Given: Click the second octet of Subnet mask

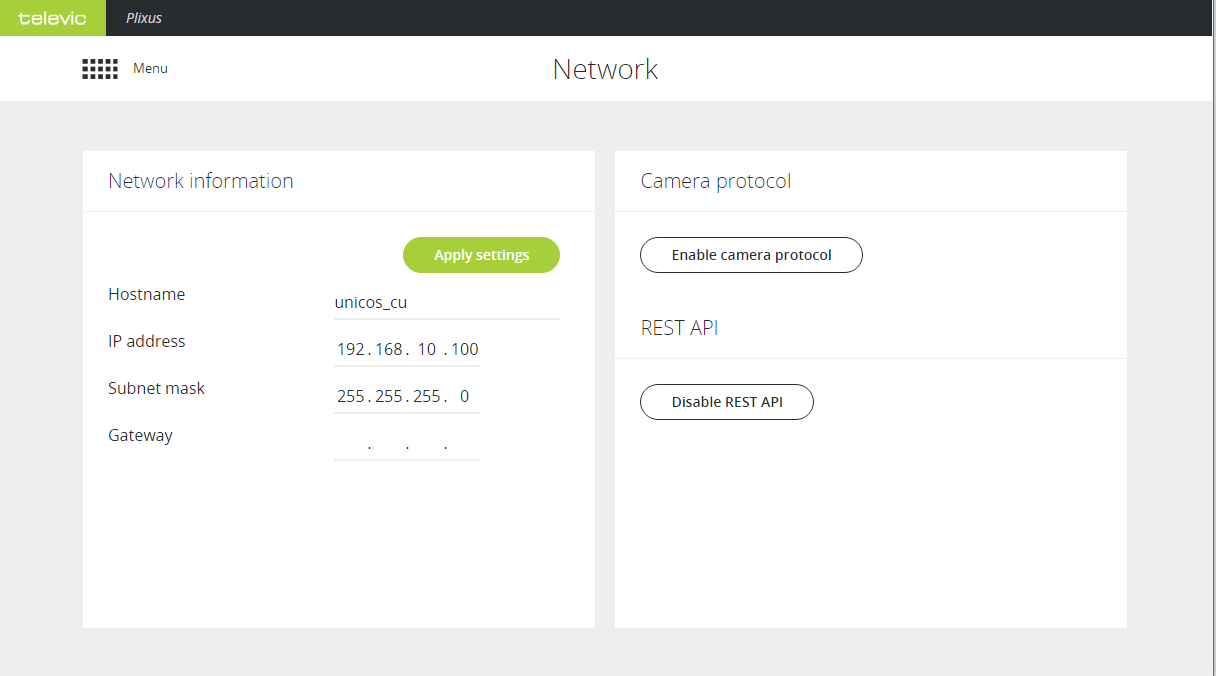Looking at the screenshot, I should [x=389, y=396].
